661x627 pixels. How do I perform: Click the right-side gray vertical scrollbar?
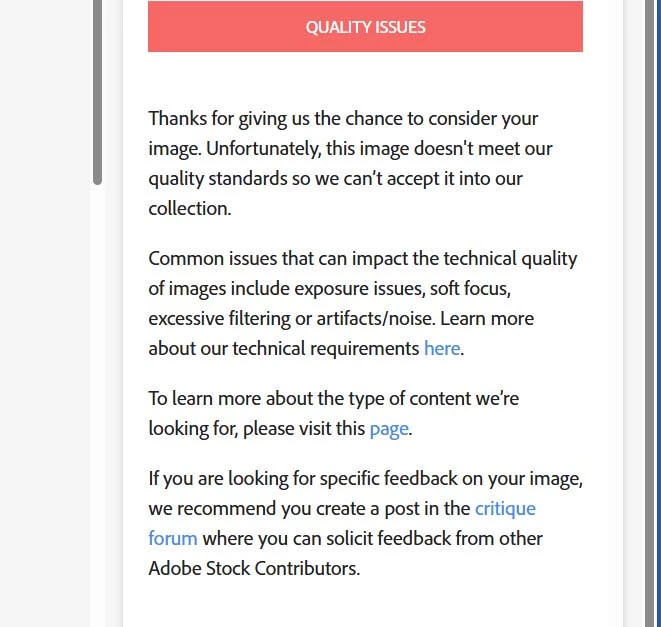pos(647,300)
